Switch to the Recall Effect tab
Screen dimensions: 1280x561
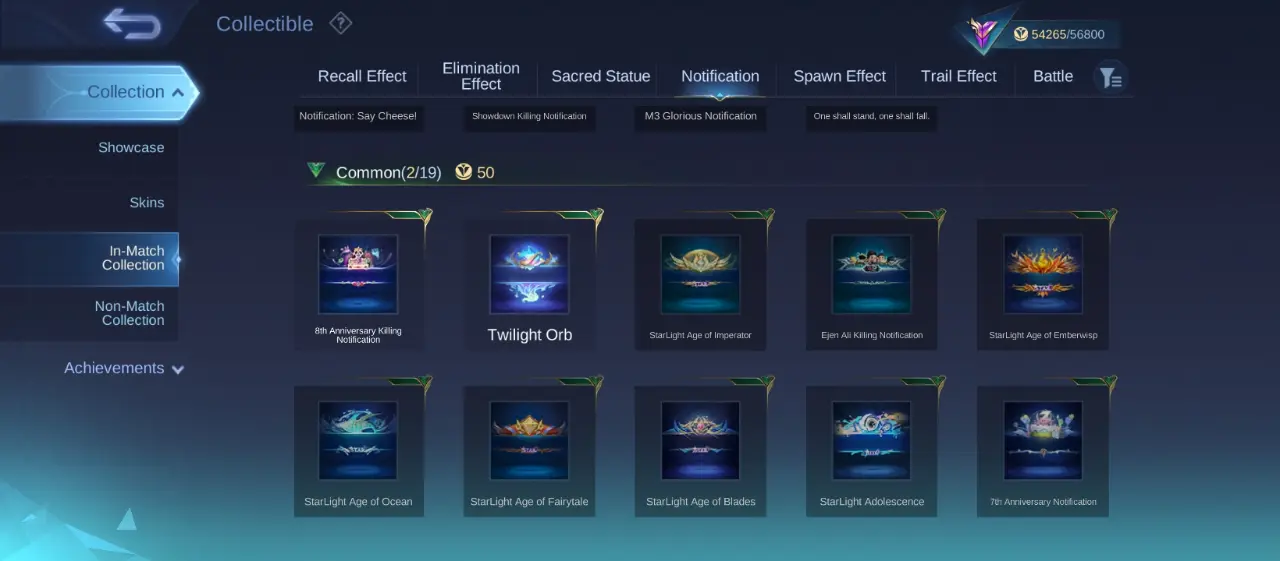362,76
